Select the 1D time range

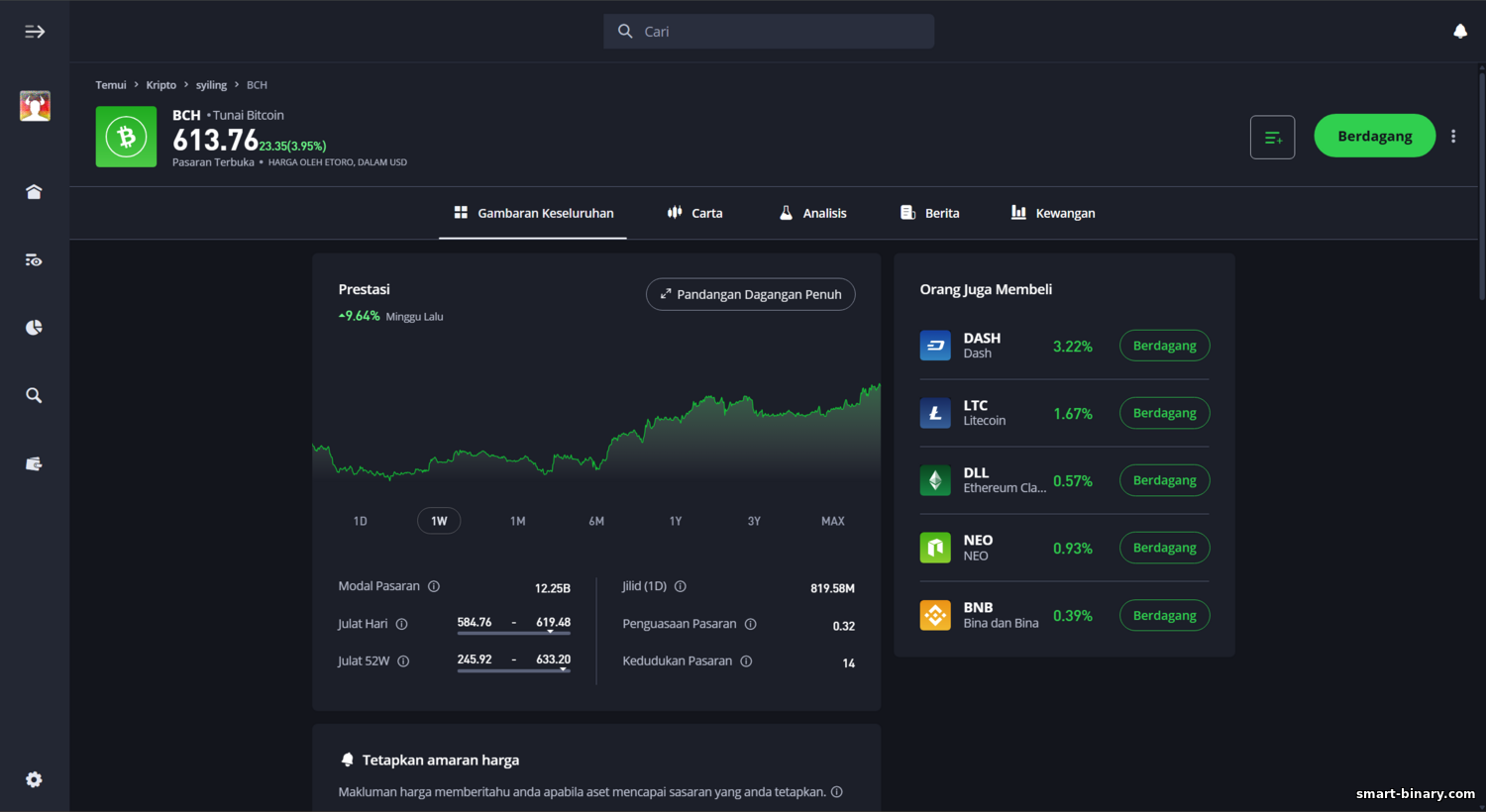point(360,521)
